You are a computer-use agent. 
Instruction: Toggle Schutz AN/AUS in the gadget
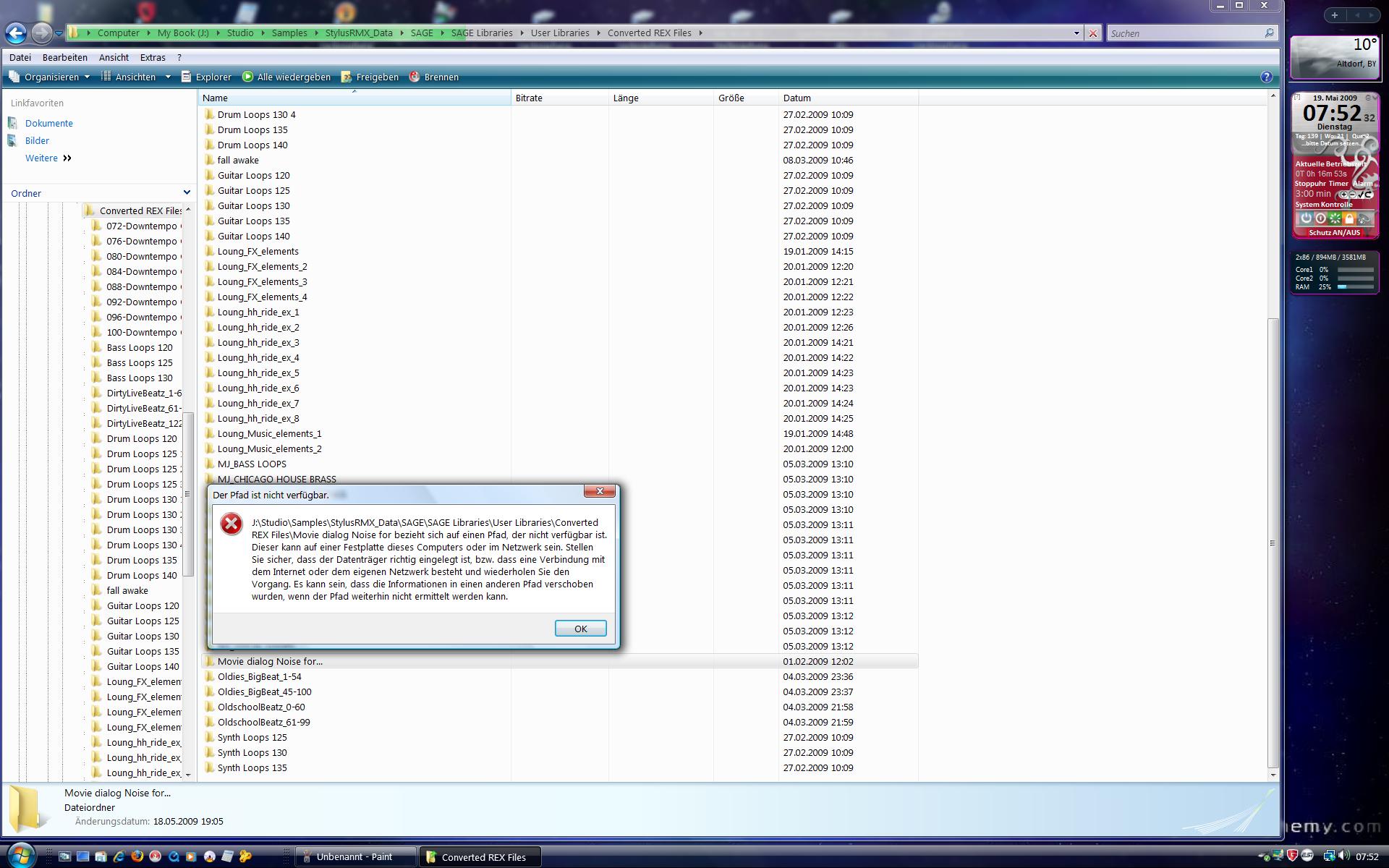coord(1334,233)
